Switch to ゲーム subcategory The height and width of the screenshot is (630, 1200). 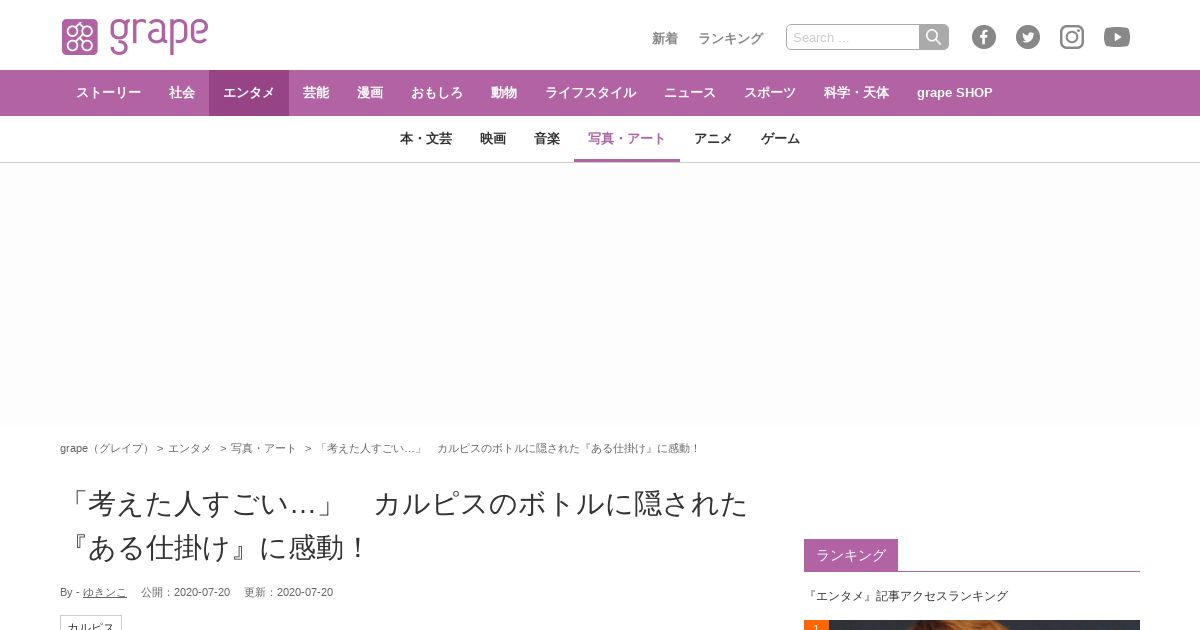(x=780, y=139)
